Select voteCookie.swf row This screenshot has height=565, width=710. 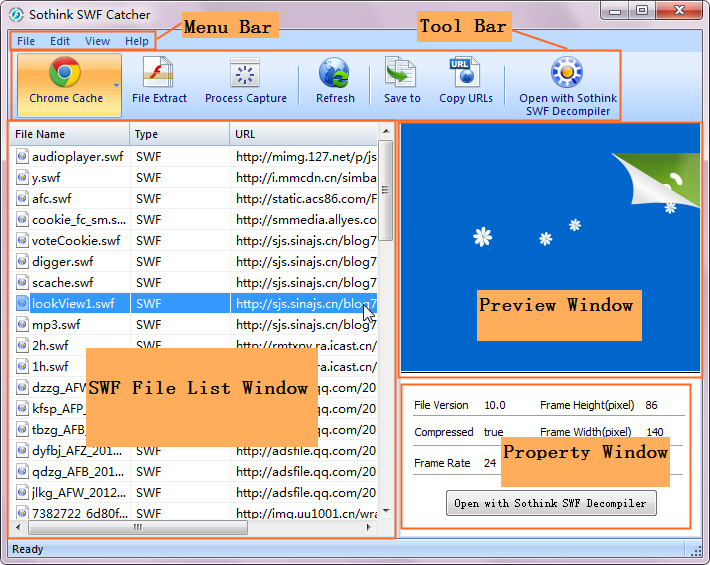point(194,240)
